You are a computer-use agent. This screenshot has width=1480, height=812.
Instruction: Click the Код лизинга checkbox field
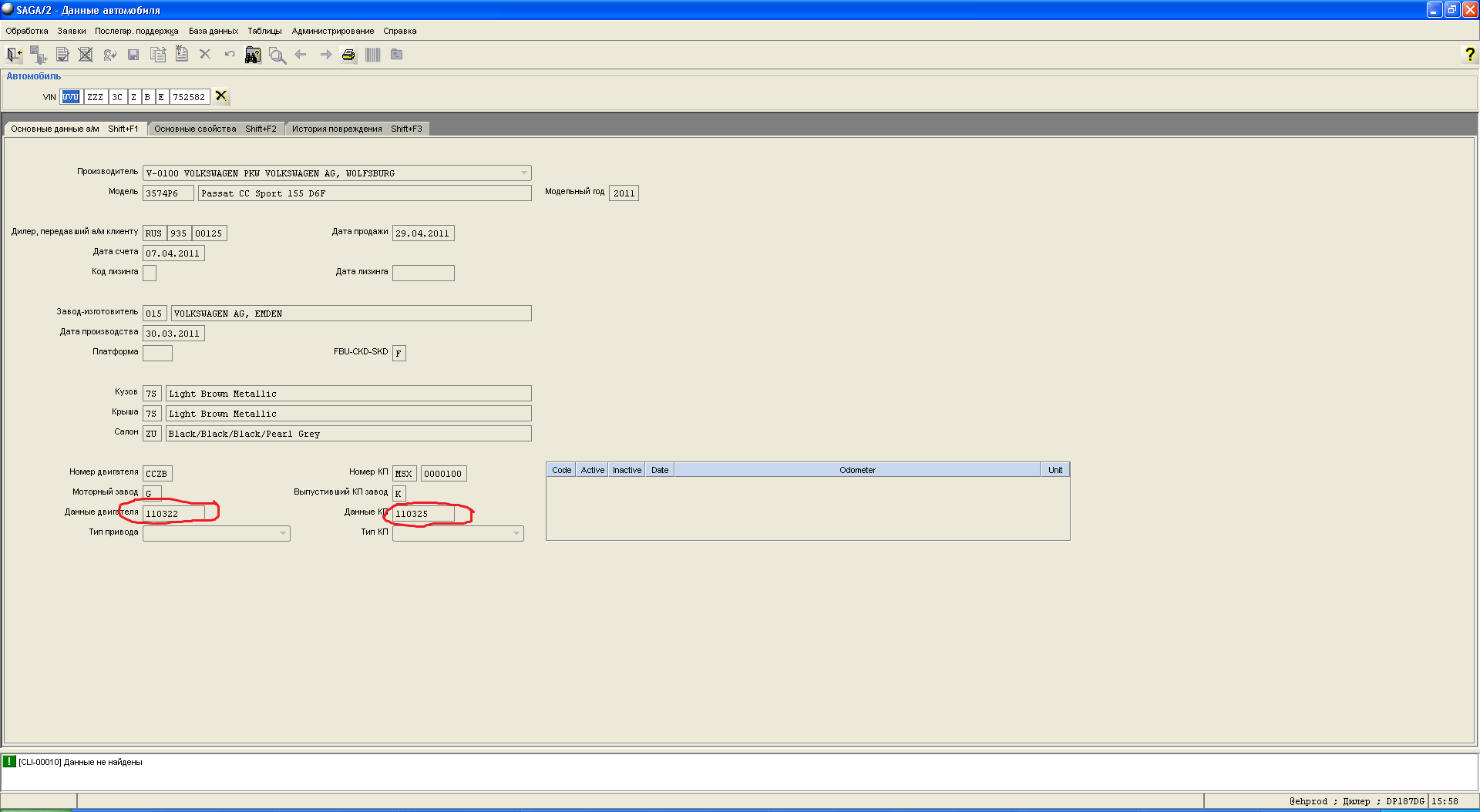[150, 273]
